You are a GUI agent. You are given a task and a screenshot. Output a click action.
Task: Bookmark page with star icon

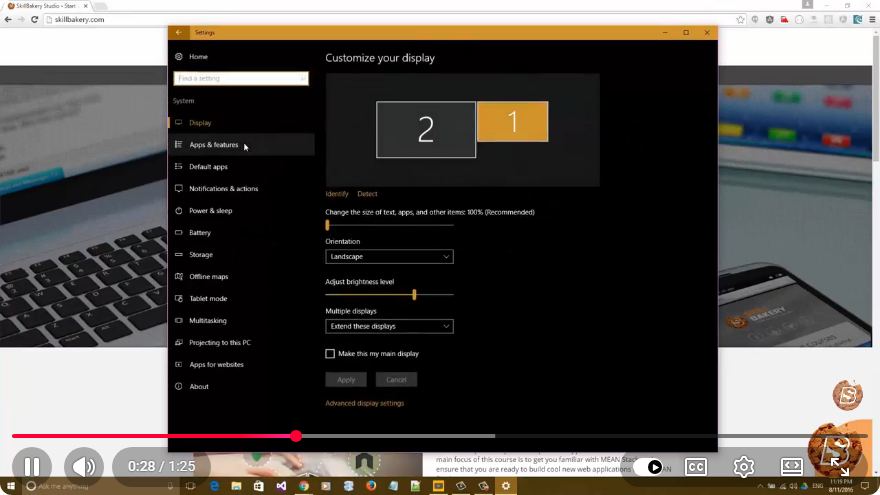[x=740, y=19]
